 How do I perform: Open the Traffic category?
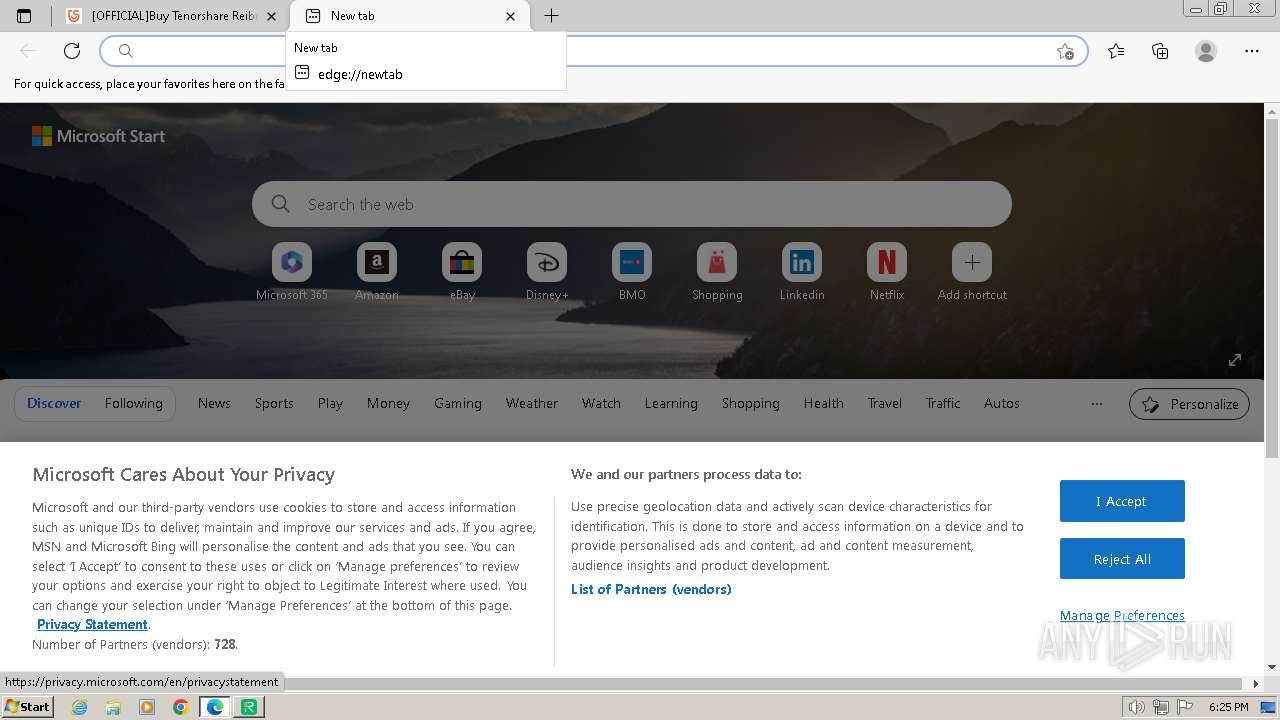(943, 403)
